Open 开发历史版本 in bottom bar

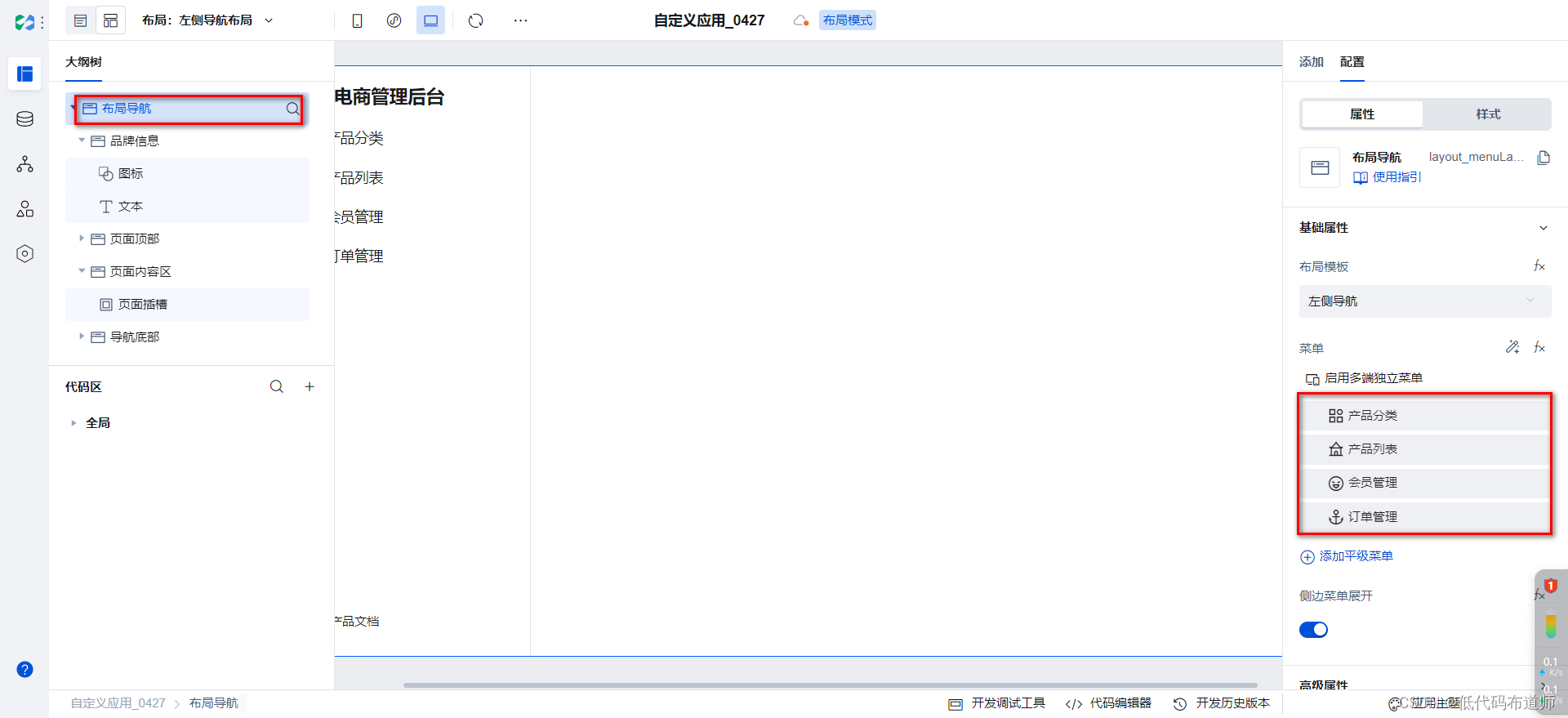pyautogui.click(x=1222, y=703)
